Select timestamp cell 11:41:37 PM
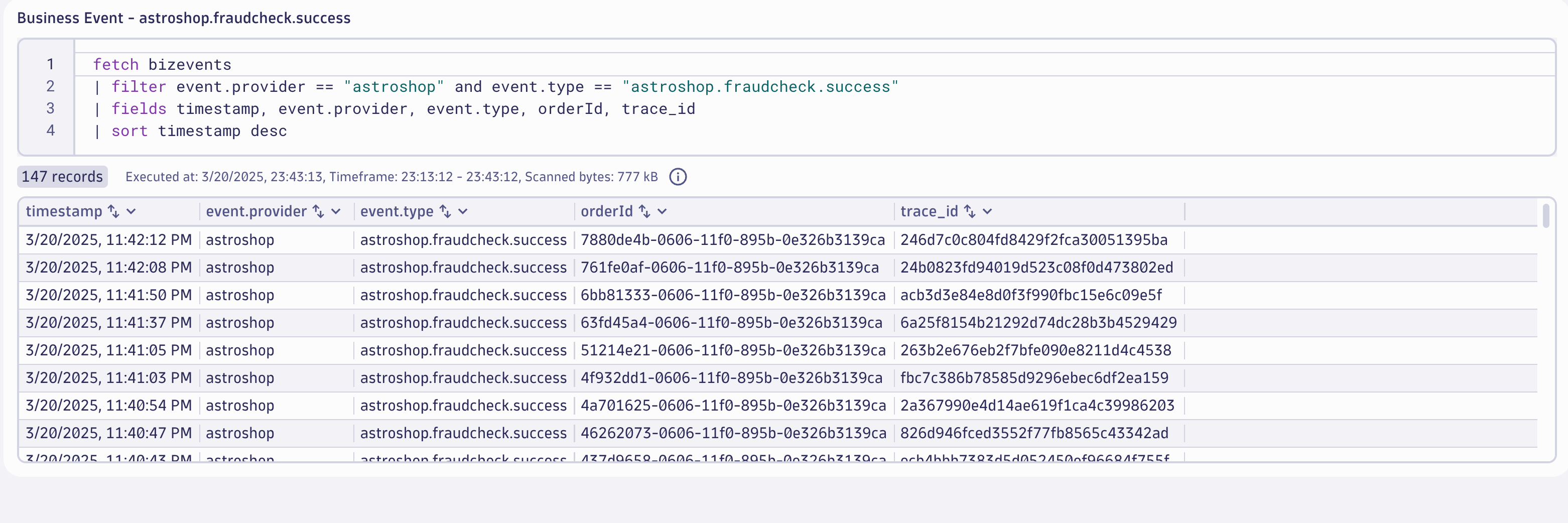This screenshot has height=523, width=1568. 108,323
